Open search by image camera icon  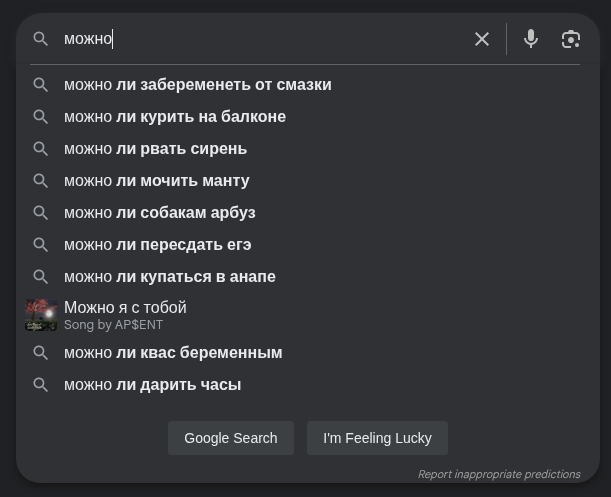[570, 39]
